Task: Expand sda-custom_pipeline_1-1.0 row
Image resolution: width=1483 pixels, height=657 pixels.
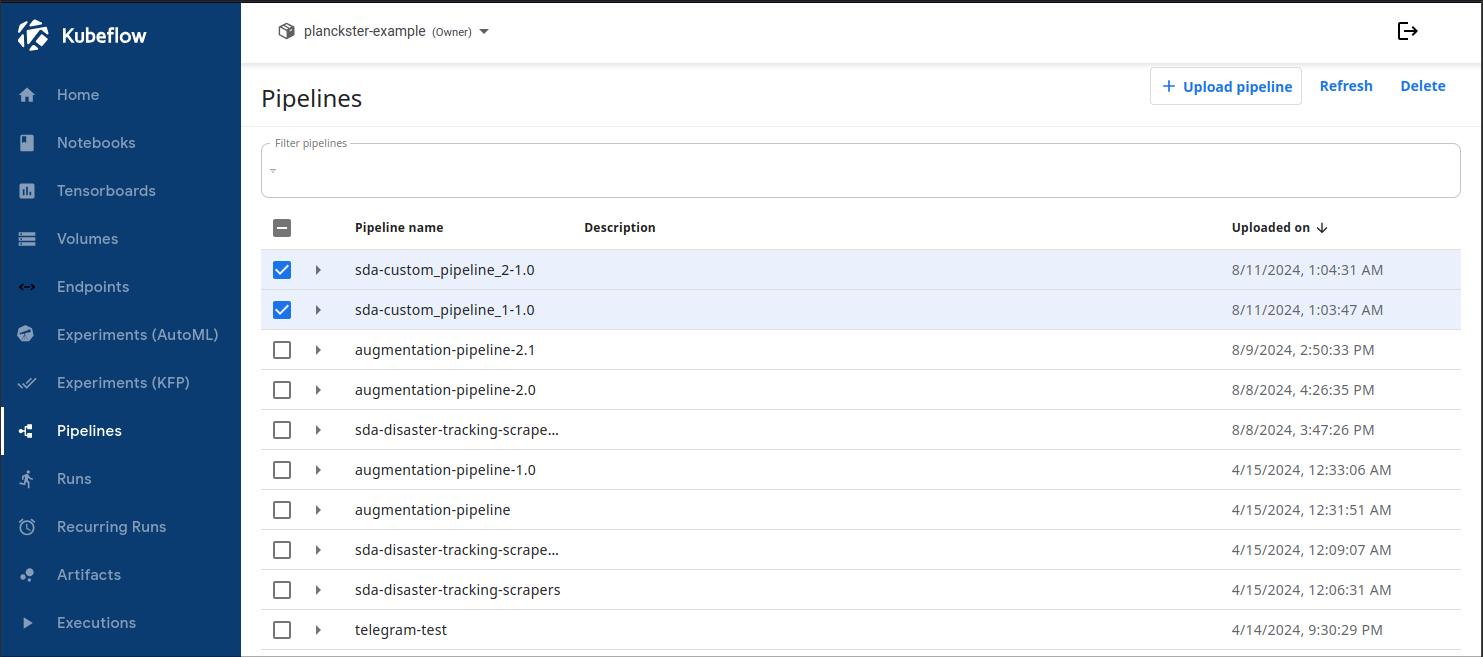Action: tap(318, 310)
